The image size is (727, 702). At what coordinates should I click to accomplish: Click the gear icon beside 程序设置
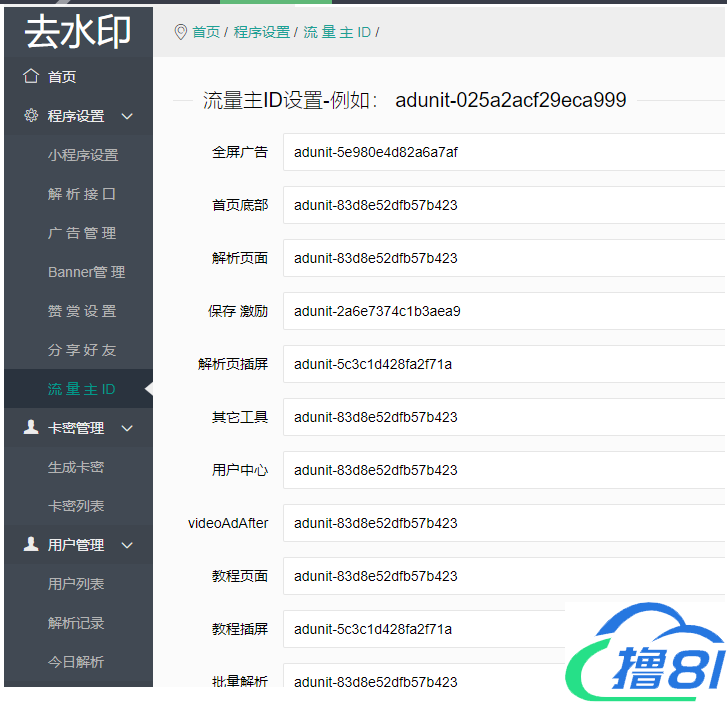click(x=31, y=116)
